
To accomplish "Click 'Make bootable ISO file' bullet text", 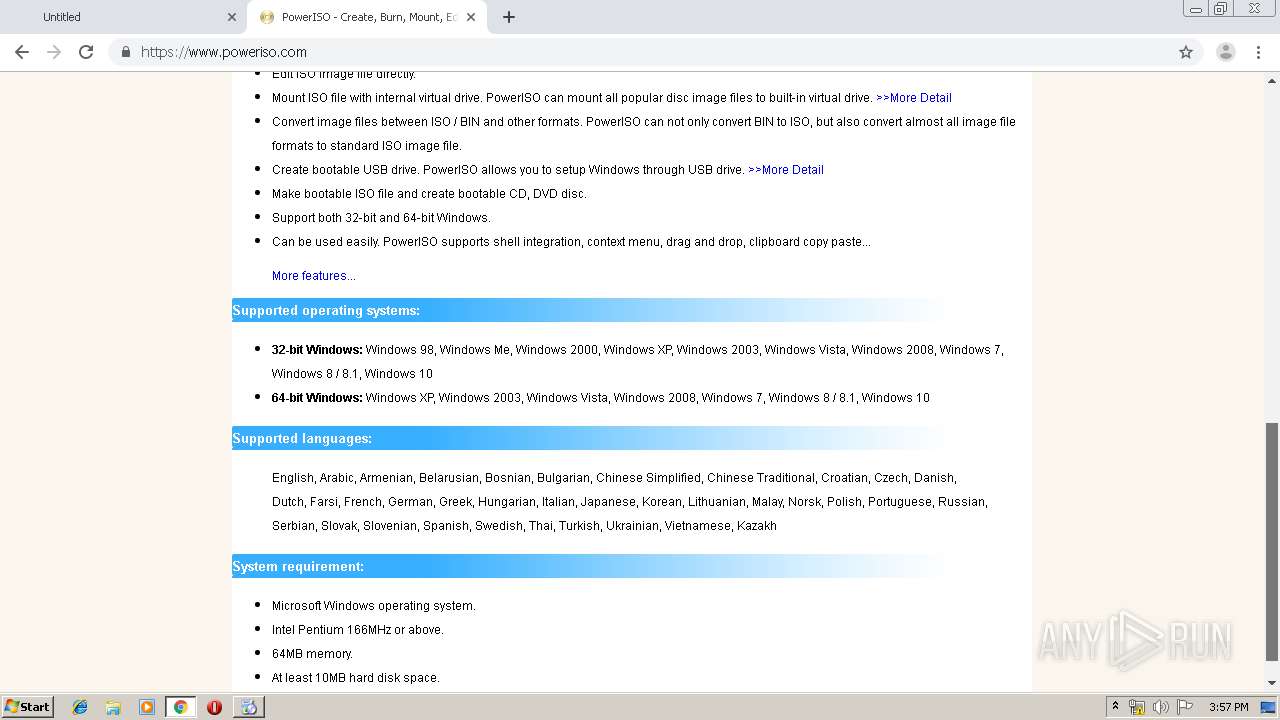I will [x=429, y=194].
